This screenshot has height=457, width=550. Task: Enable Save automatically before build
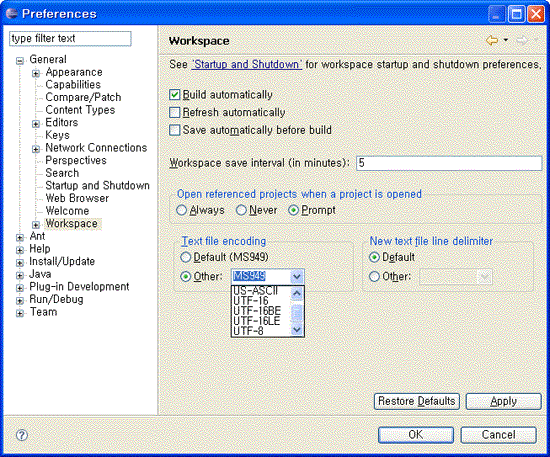[x=174, y=130]
